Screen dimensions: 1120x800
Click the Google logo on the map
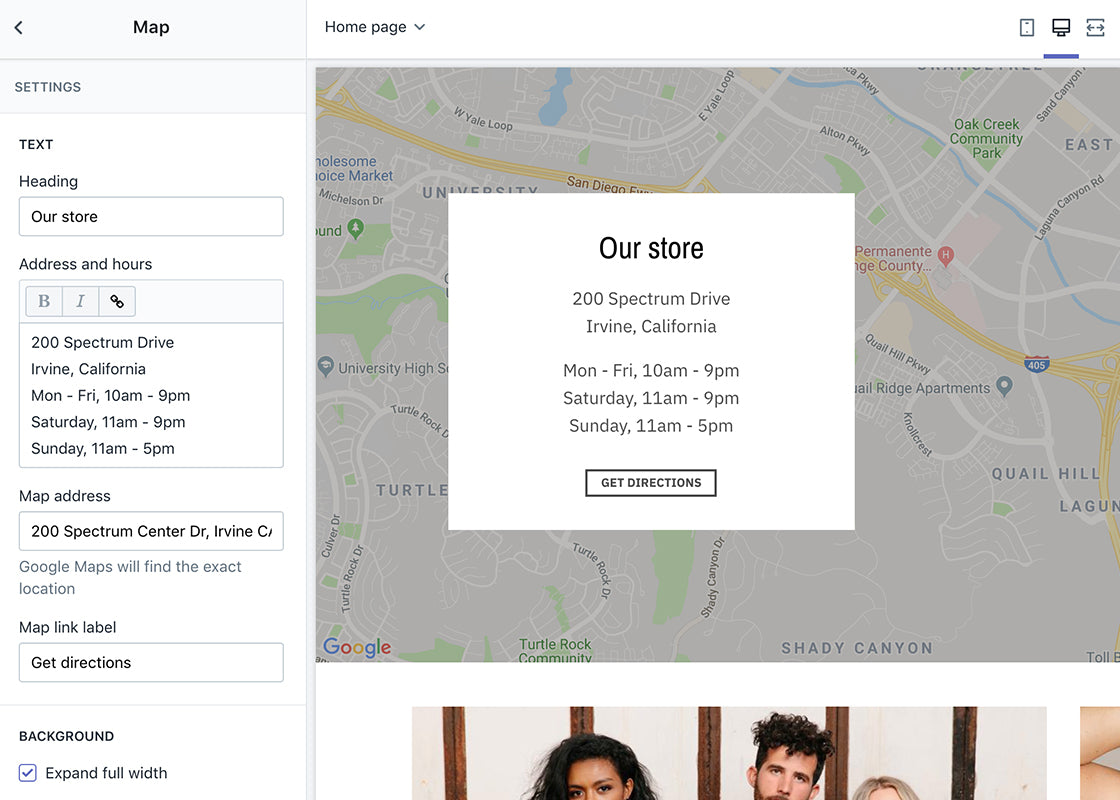click(357, 647)
